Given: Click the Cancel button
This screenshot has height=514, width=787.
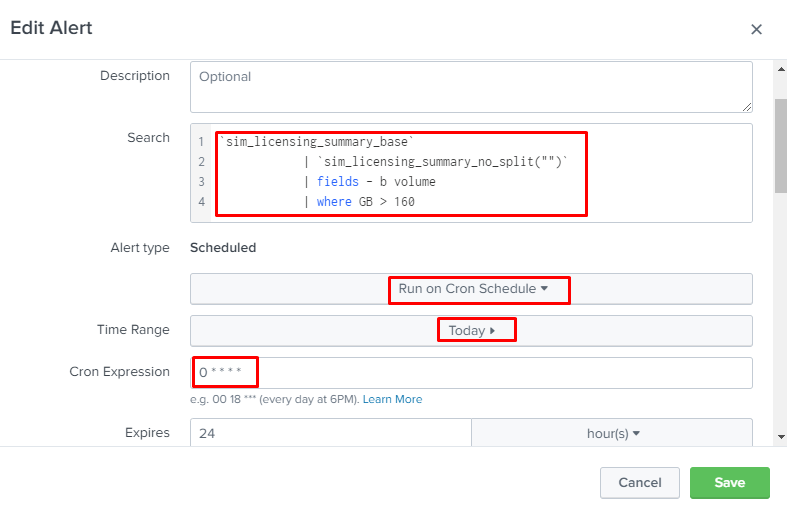Looking at the screenshot, I should coord(639,483).
